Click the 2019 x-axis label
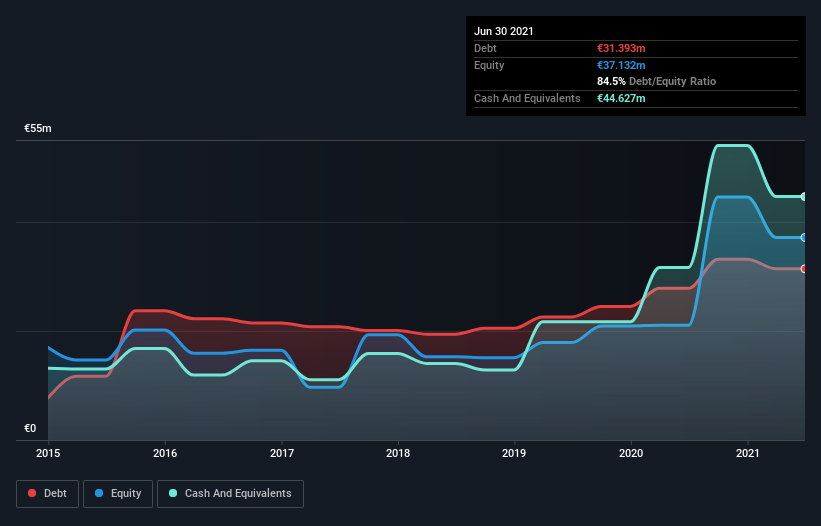This screenshot has height=526, width=821. tap(514, 453)
